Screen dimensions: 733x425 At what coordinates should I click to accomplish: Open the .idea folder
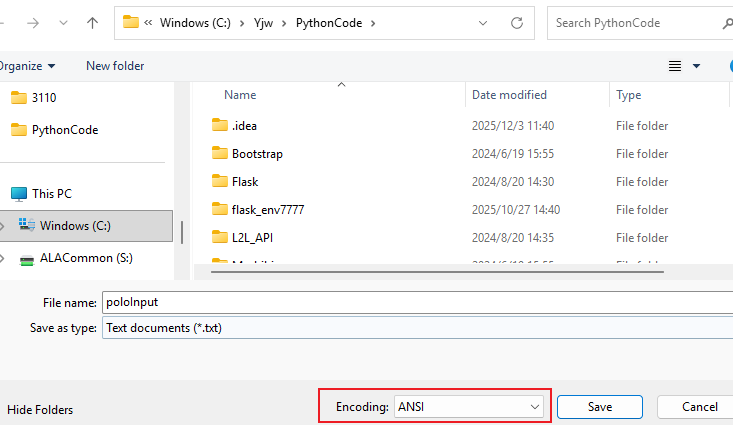[x=245, y=126]
